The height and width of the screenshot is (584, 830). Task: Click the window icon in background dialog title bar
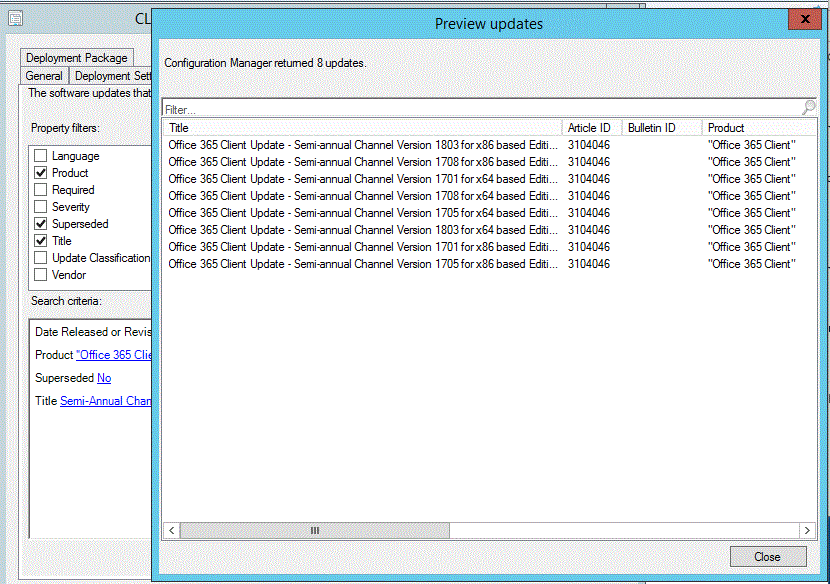[x=16, y=19]
